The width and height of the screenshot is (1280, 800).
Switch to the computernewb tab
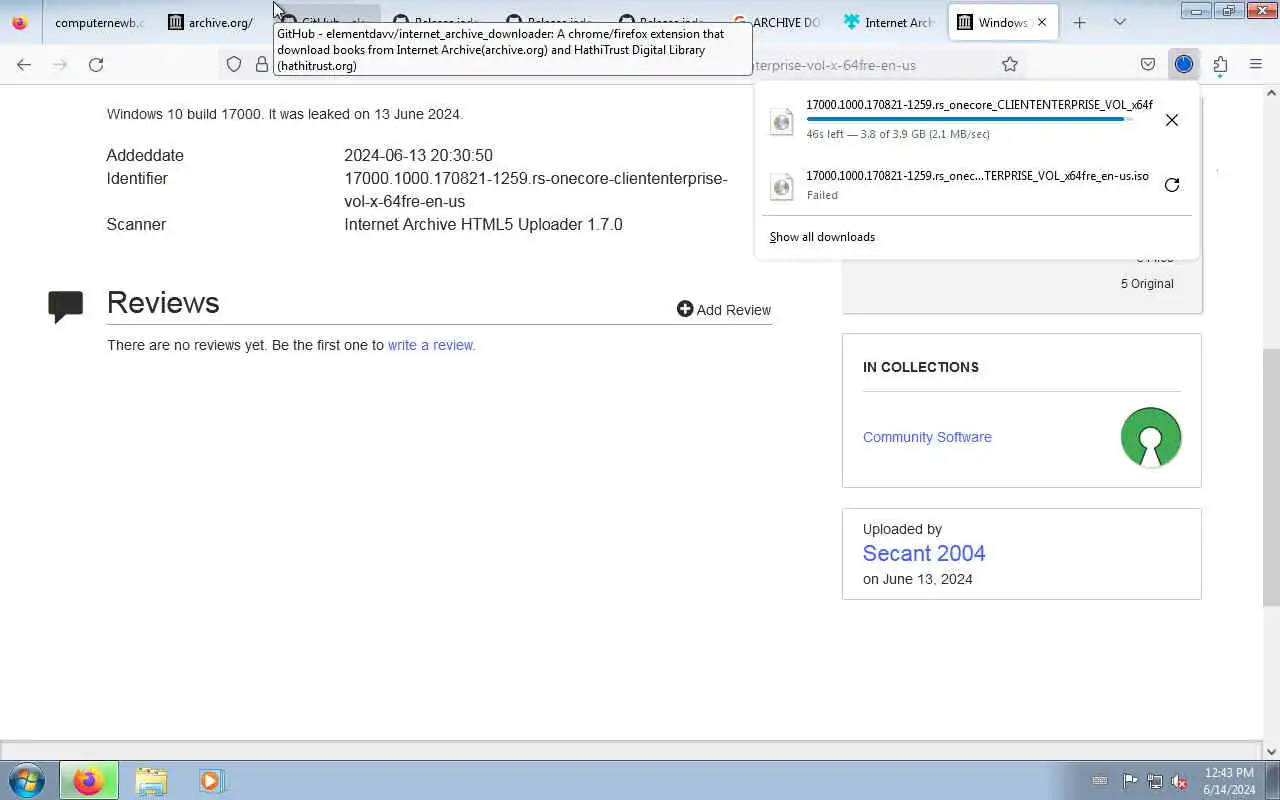click(x=99, y=22)
